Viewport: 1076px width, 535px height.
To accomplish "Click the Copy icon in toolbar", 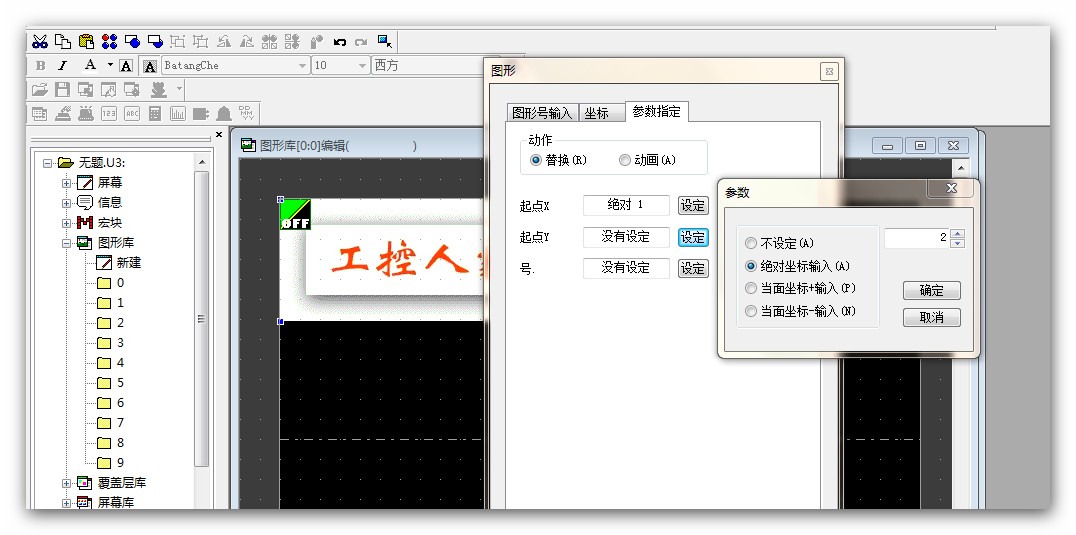I will 62,41.
